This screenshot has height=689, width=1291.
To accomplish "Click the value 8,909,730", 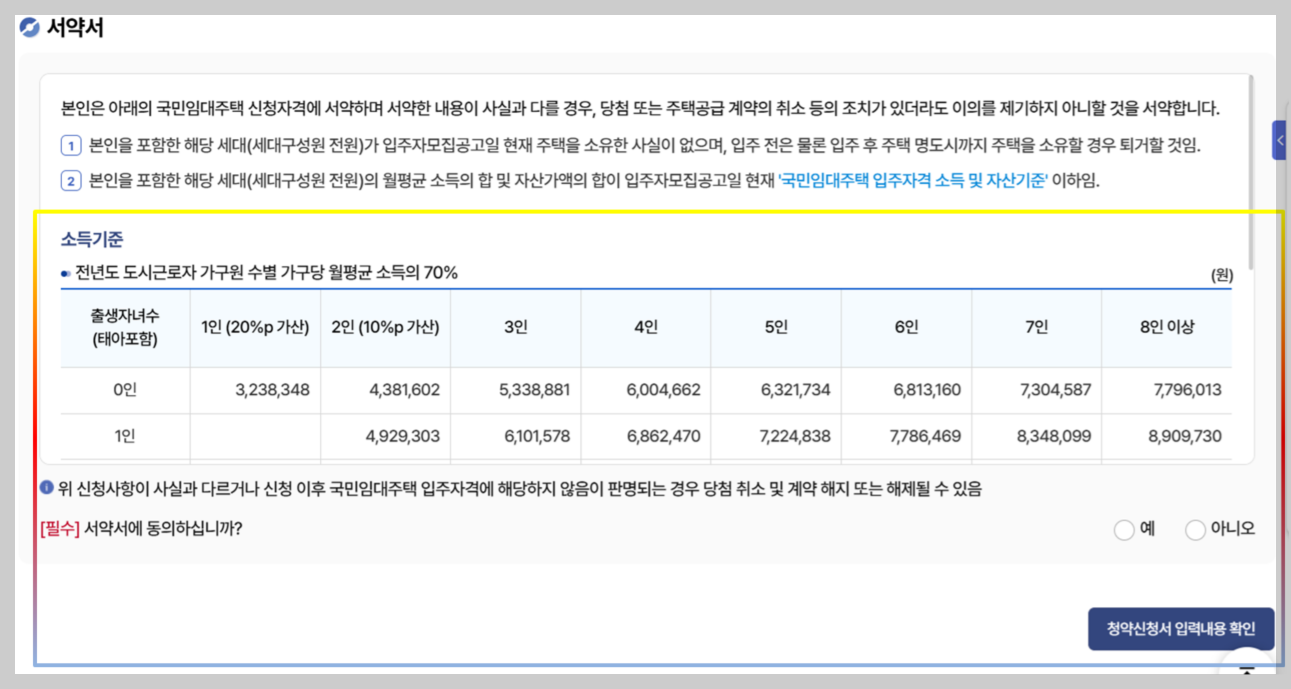I will click(x=1186, y=437).
